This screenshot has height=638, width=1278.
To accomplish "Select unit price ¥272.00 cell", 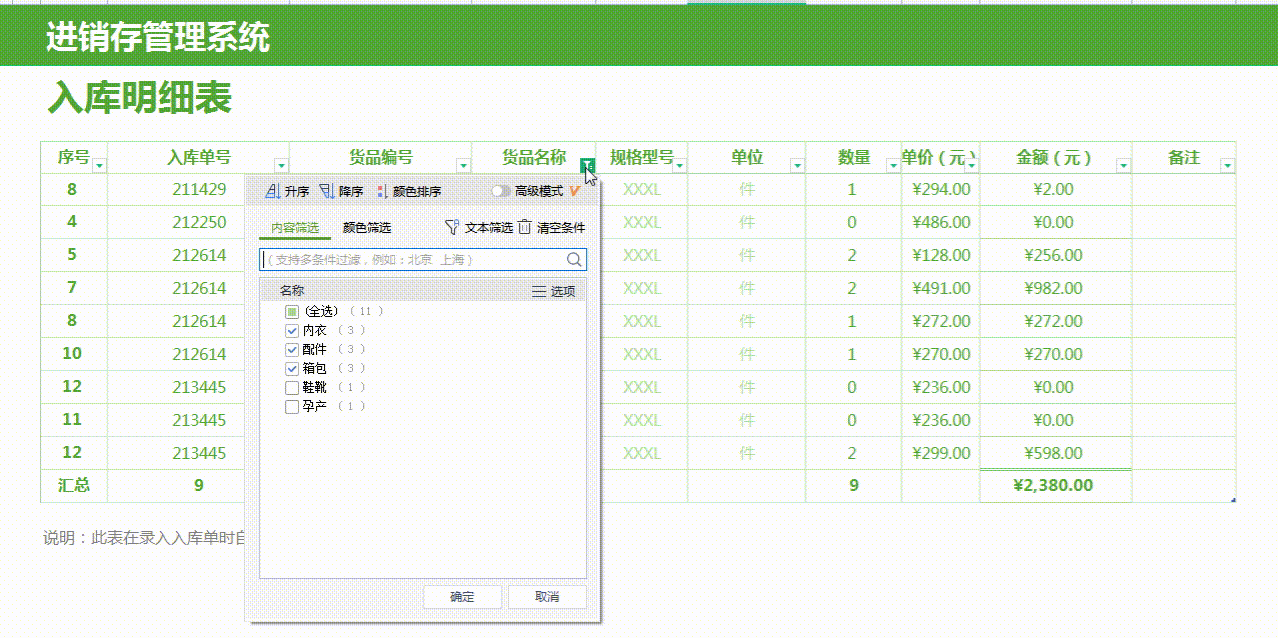I will [x=941, y=321].
